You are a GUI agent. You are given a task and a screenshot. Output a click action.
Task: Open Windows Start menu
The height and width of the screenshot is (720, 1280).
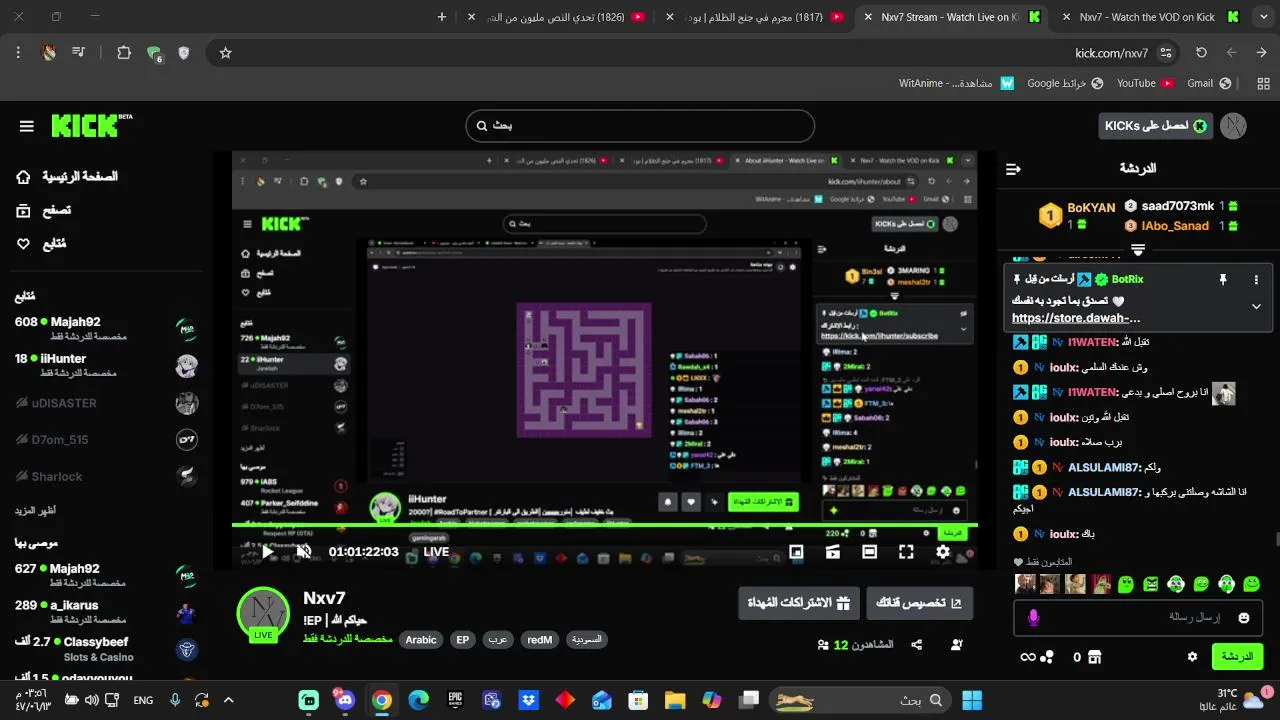coord(971,700)
